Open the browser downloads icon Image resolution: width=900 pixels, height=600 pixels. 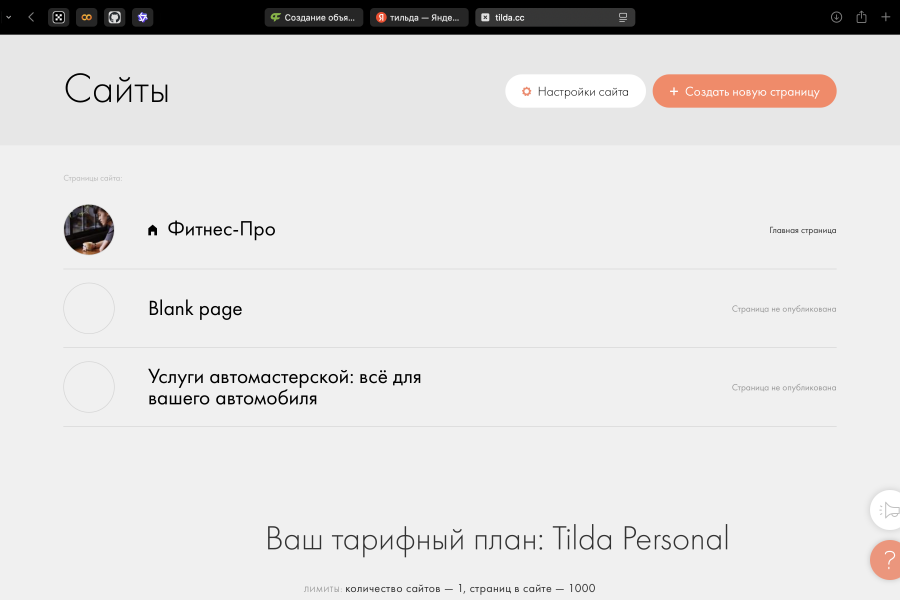(836, 17)
